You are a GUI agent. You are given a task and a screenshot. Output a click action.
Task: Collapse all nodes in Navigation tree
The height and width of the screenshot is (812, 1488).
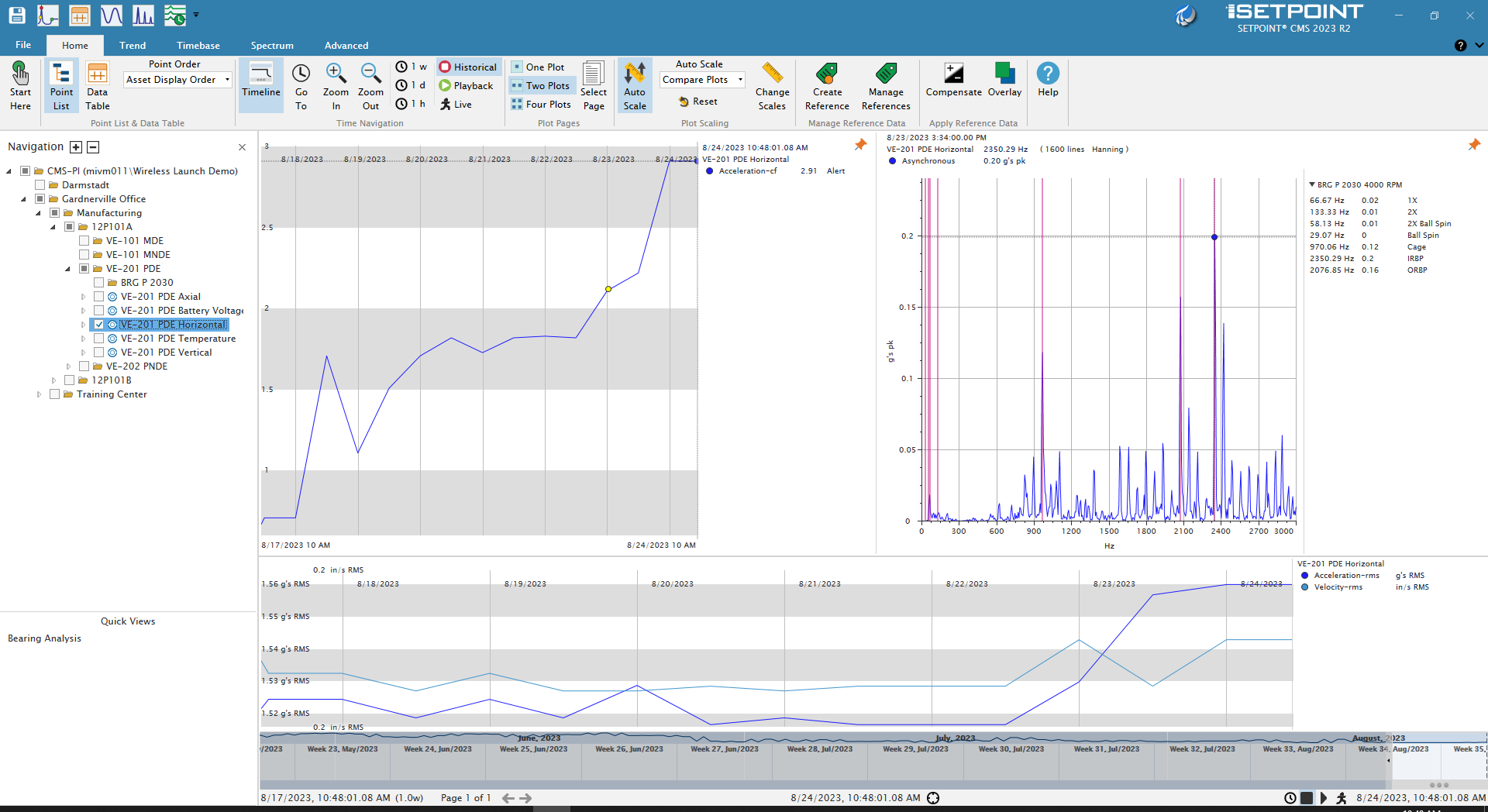coord(93,147)
